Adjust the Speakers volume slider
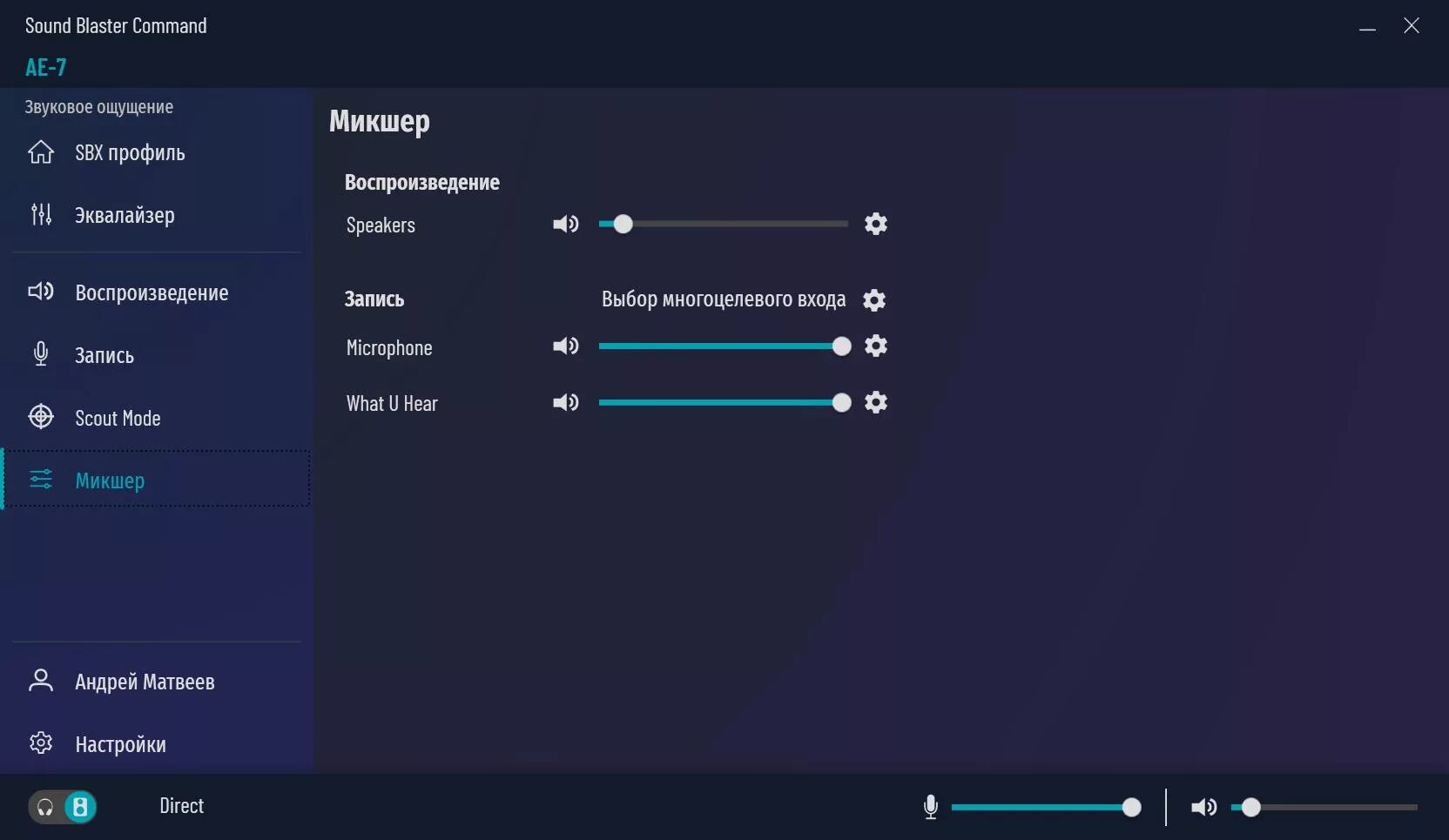1449x840 pixels. coord(724,224)
